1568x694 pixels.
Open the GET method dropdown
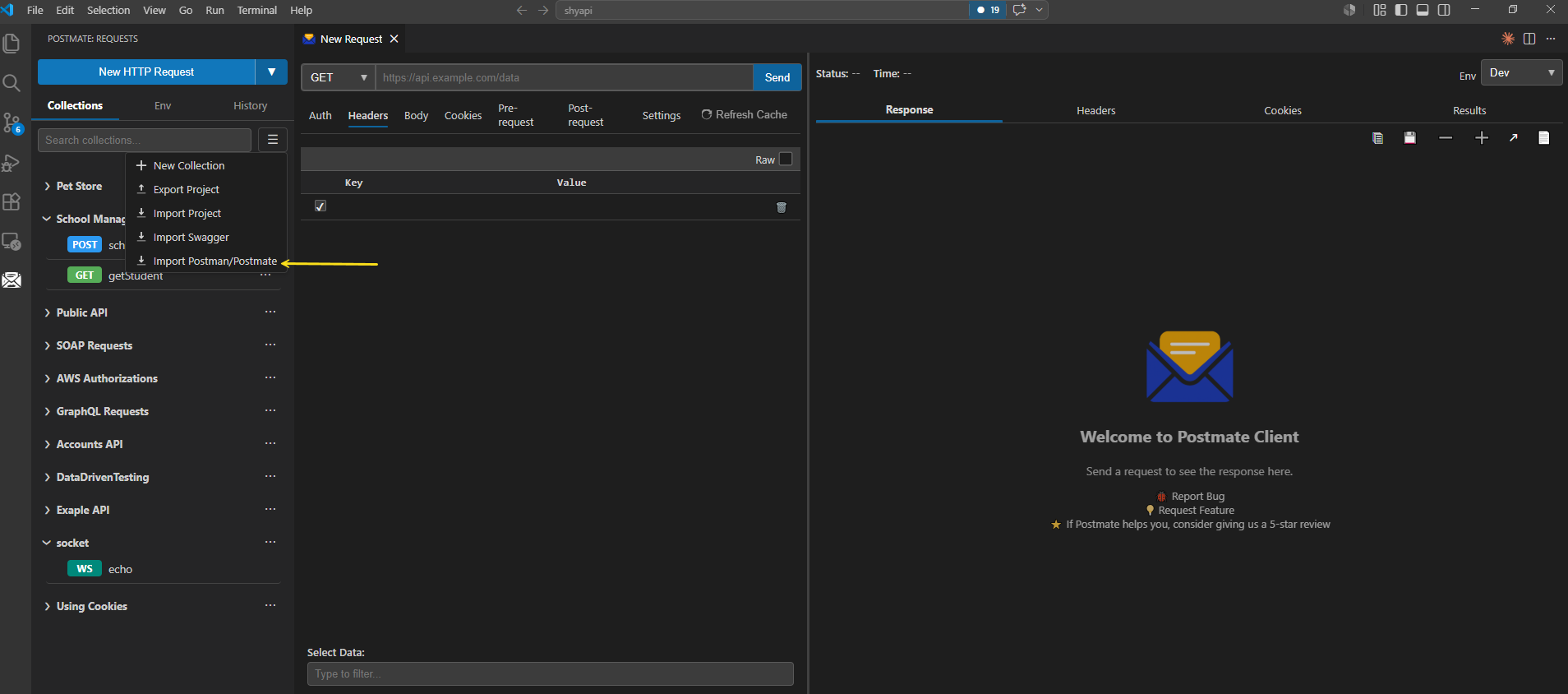pos(339,77)
